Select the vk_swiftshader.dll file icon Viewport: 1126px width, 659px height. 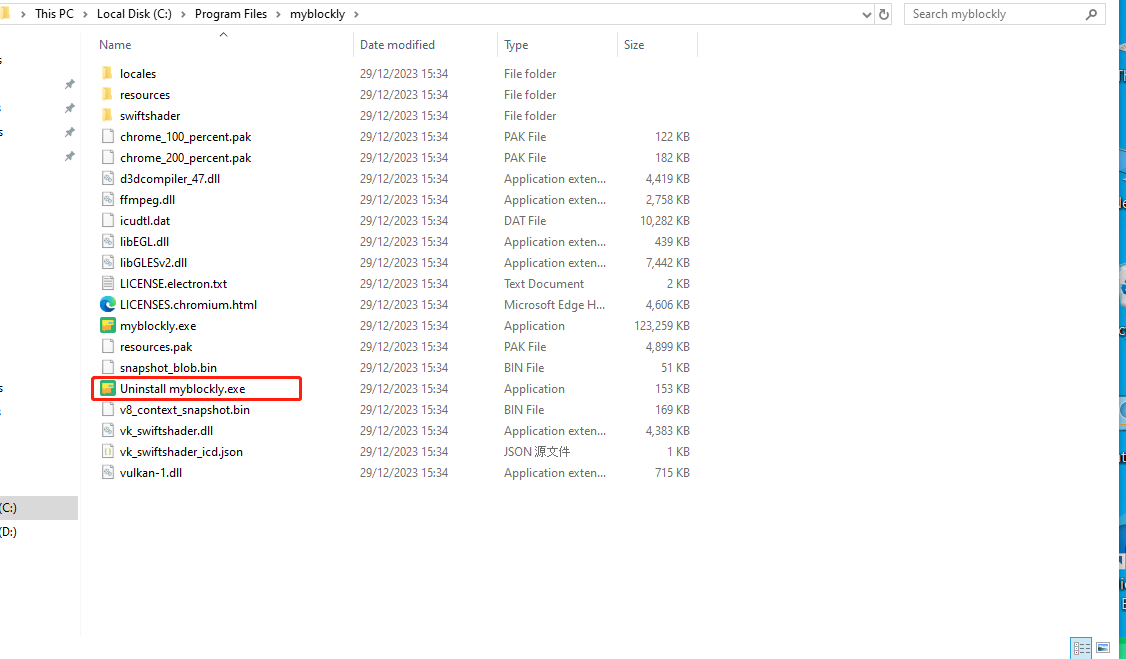(108, 430)
